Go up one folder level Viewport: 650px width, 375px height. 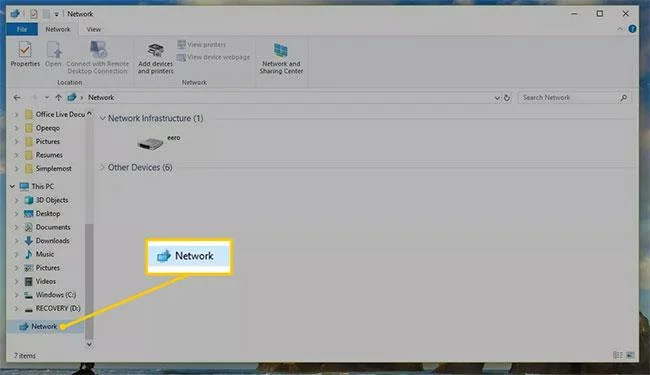58,98
